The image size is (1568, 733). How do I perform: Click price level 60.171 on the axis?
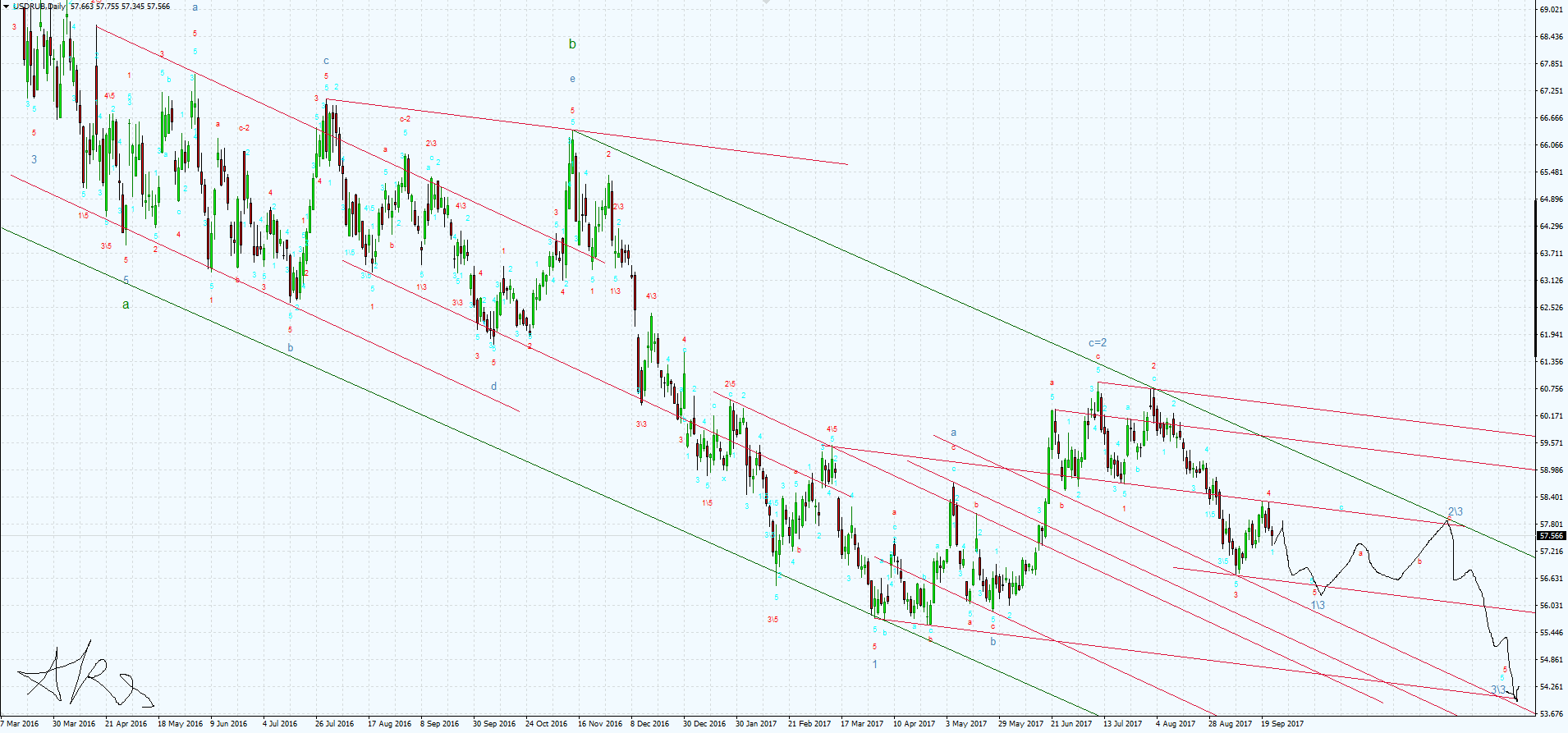point(1551,416)
